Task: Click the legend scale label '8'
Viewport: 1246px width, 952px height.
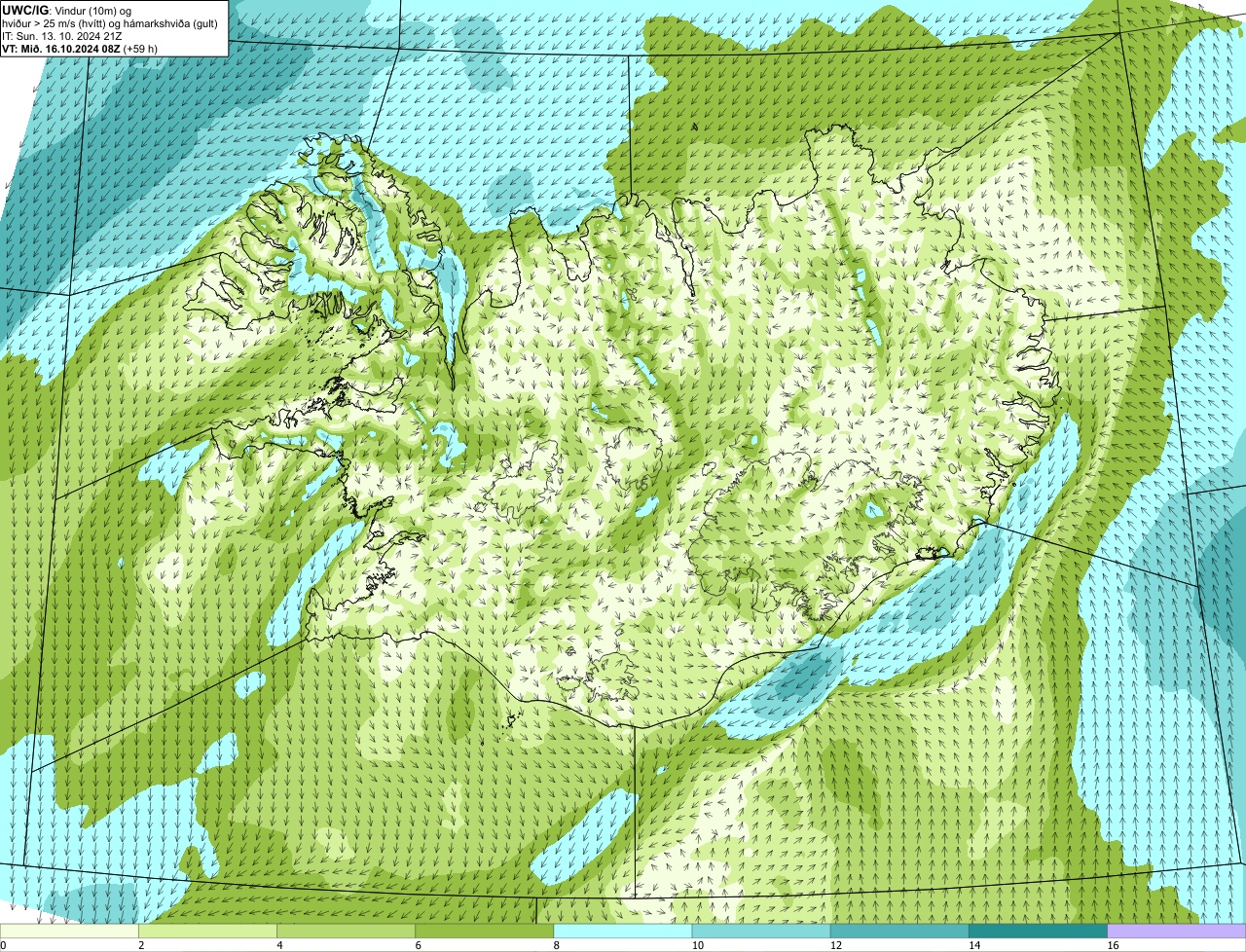Action: tap(556, 945)
